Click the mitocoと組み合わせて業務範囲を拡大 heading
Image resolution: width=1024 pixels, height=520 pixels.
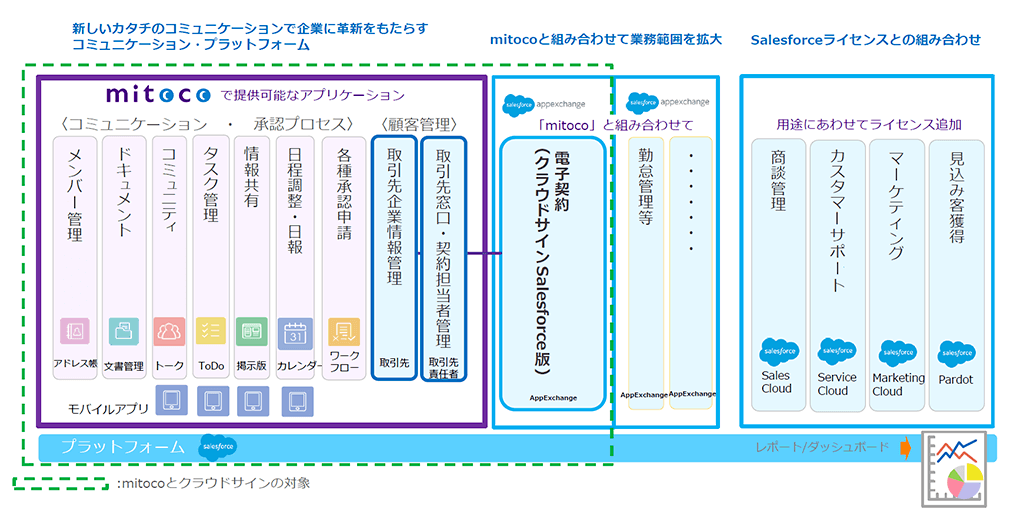606,40
